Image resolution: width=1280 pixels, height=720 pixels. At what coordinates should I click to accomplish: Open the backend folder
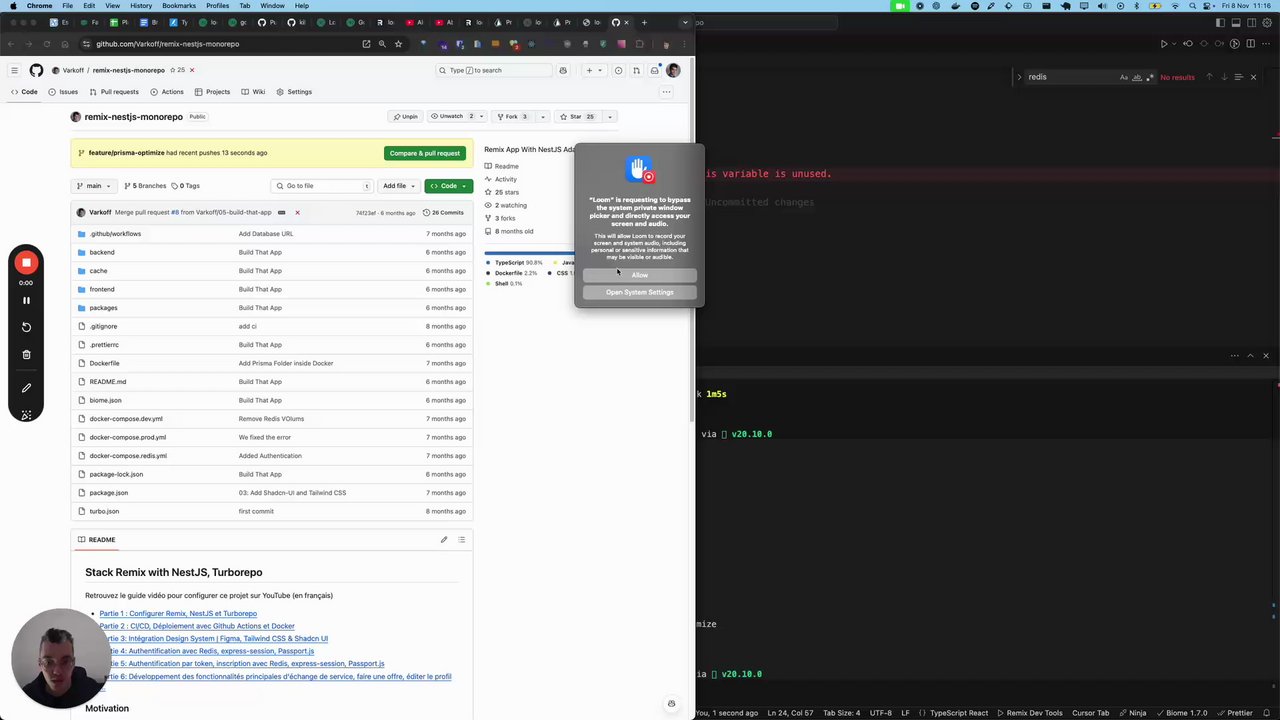(x=102, y=252)
